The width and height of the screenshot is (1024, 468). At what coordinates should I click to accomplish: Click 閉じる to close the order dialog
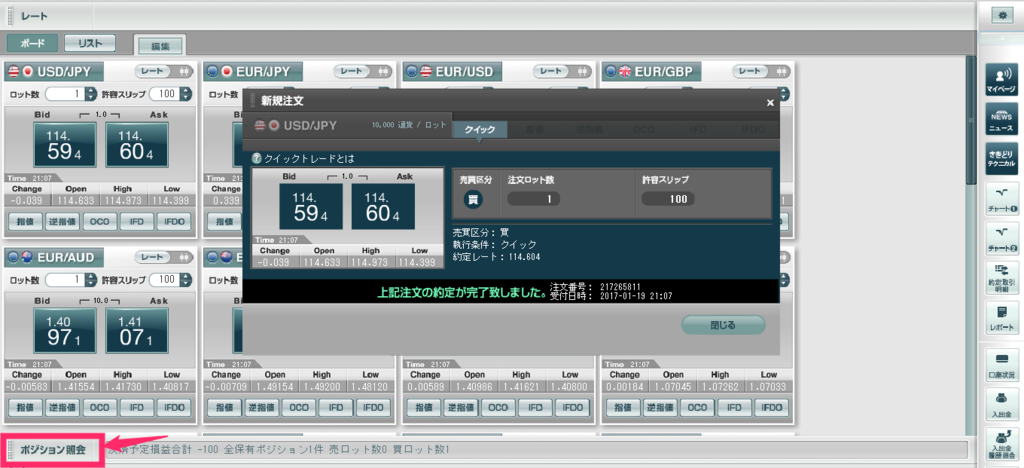coord(723,324)
